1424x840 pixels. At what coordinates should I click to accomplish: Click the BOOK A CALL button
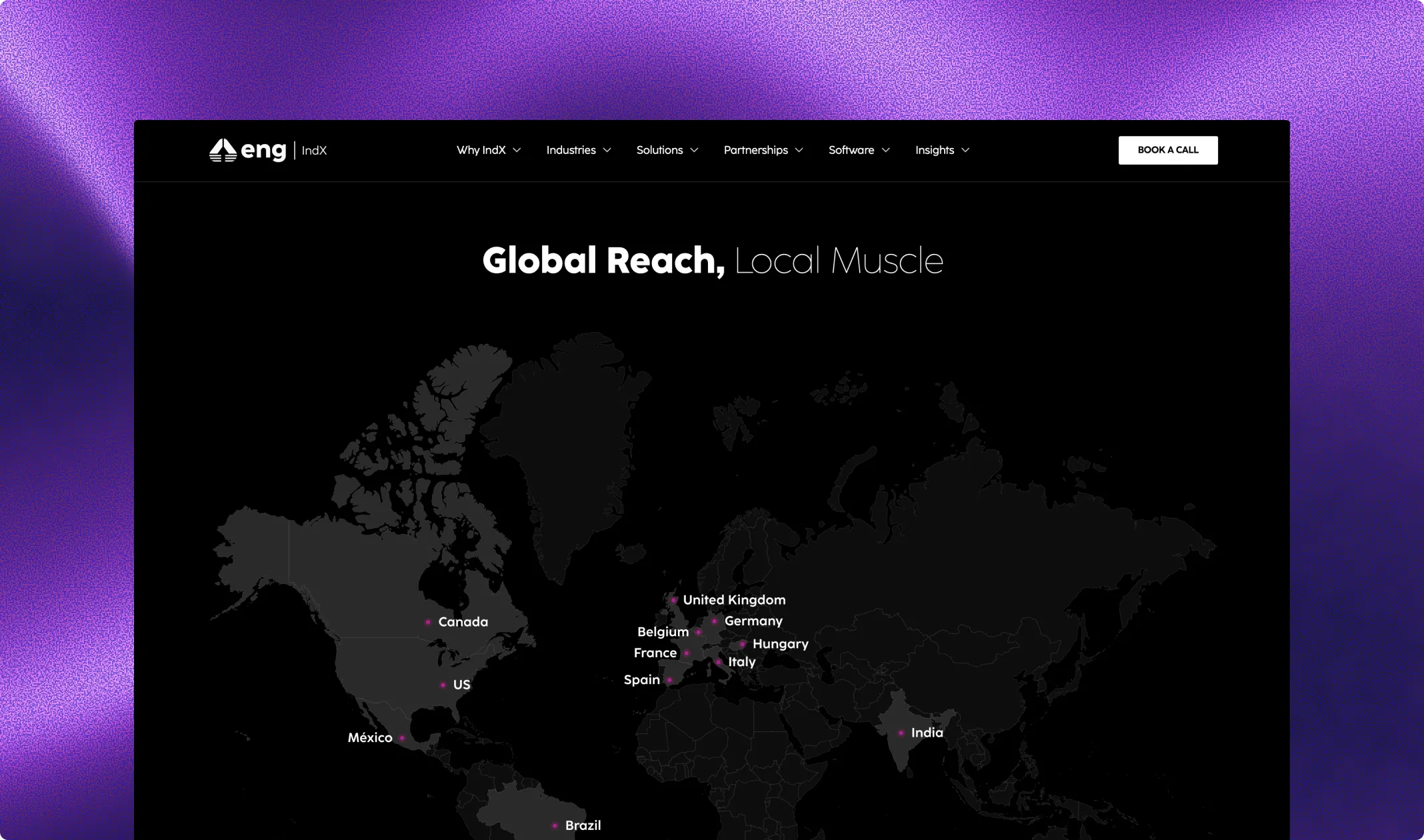[1168, 150]
